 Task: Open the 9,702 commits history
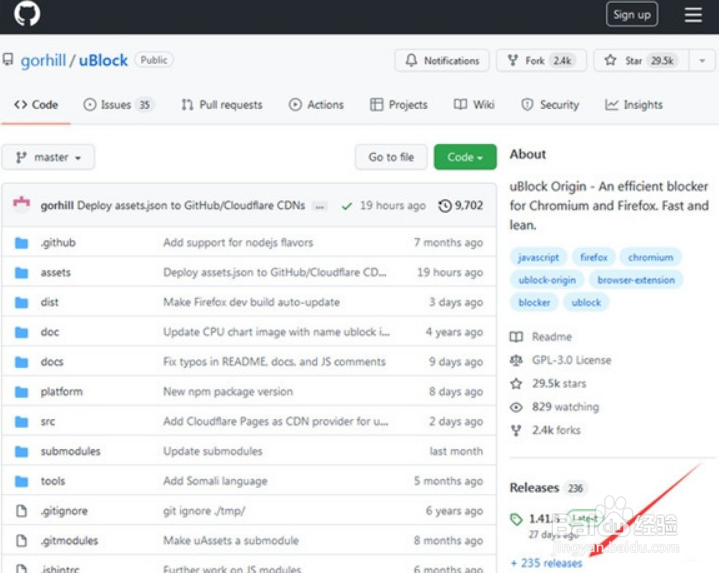coord(460,205)
